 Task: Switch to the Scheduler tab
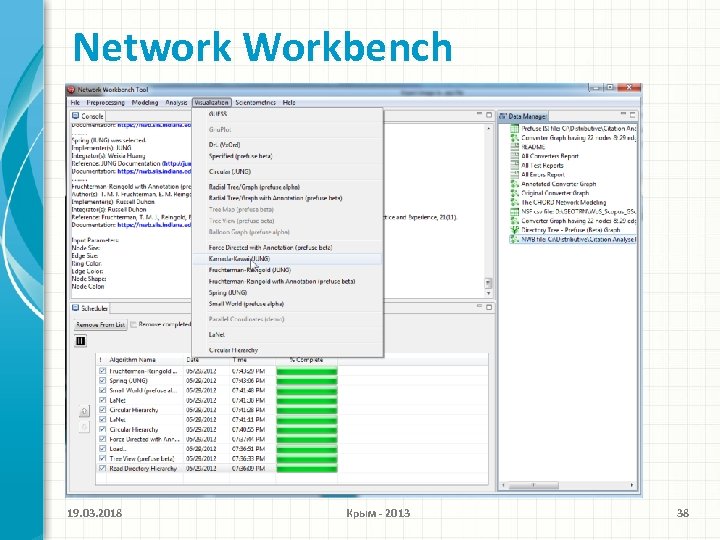point(90,308)
